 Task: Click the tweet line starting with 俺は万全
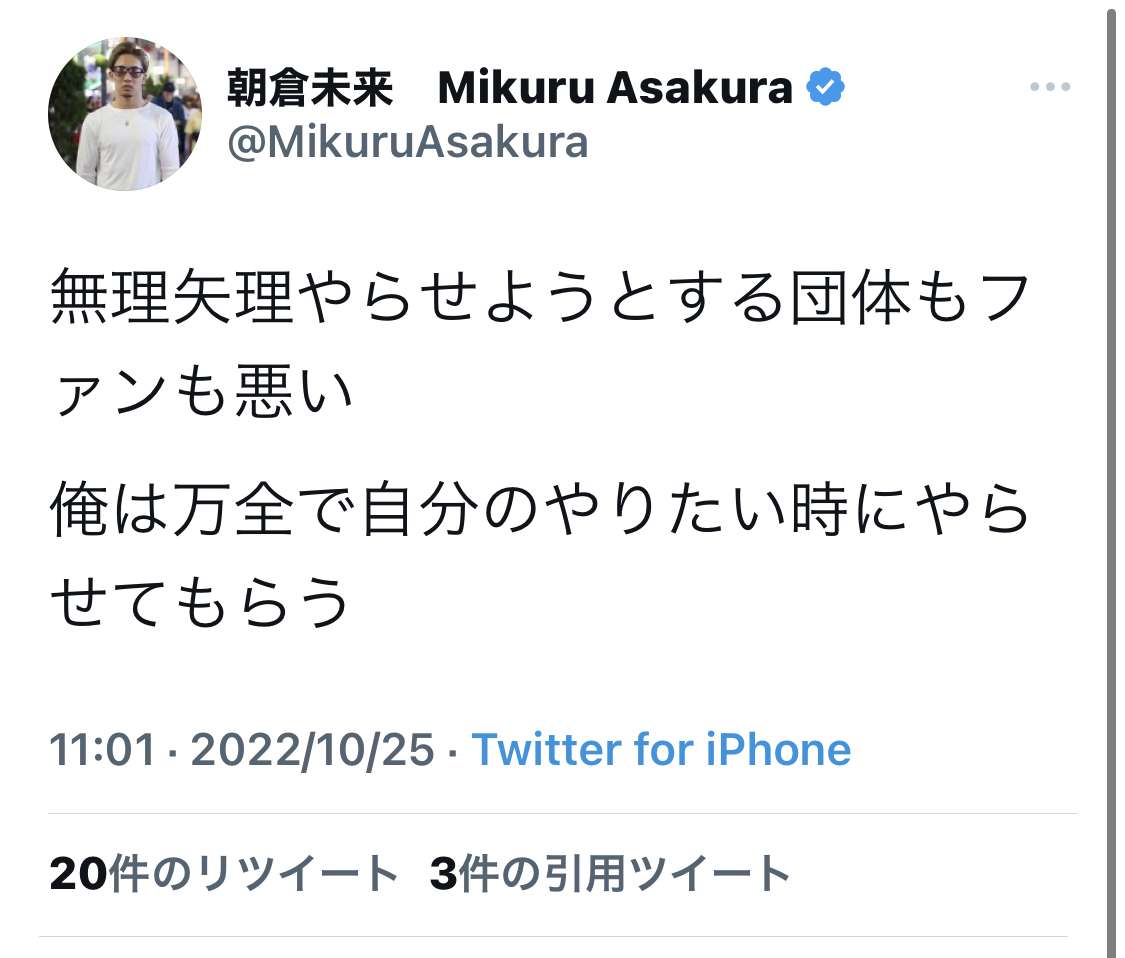tap(540, 509)
